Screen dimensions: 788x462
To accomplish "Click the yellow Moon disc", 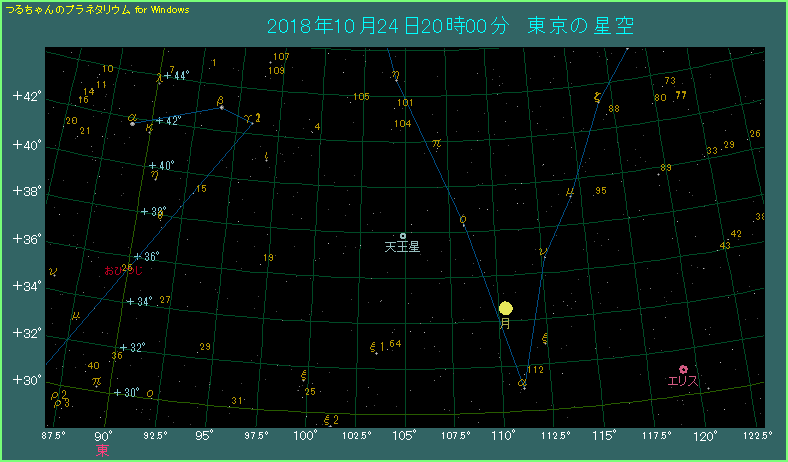I will point(506,308).
